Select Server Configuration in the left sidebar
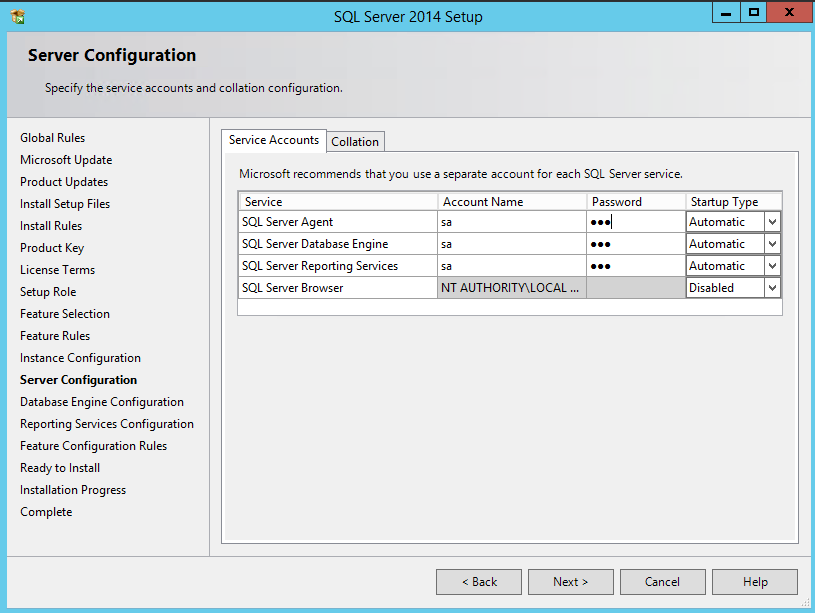The width and height of the screenshot is (815, 613). (78, 379)
